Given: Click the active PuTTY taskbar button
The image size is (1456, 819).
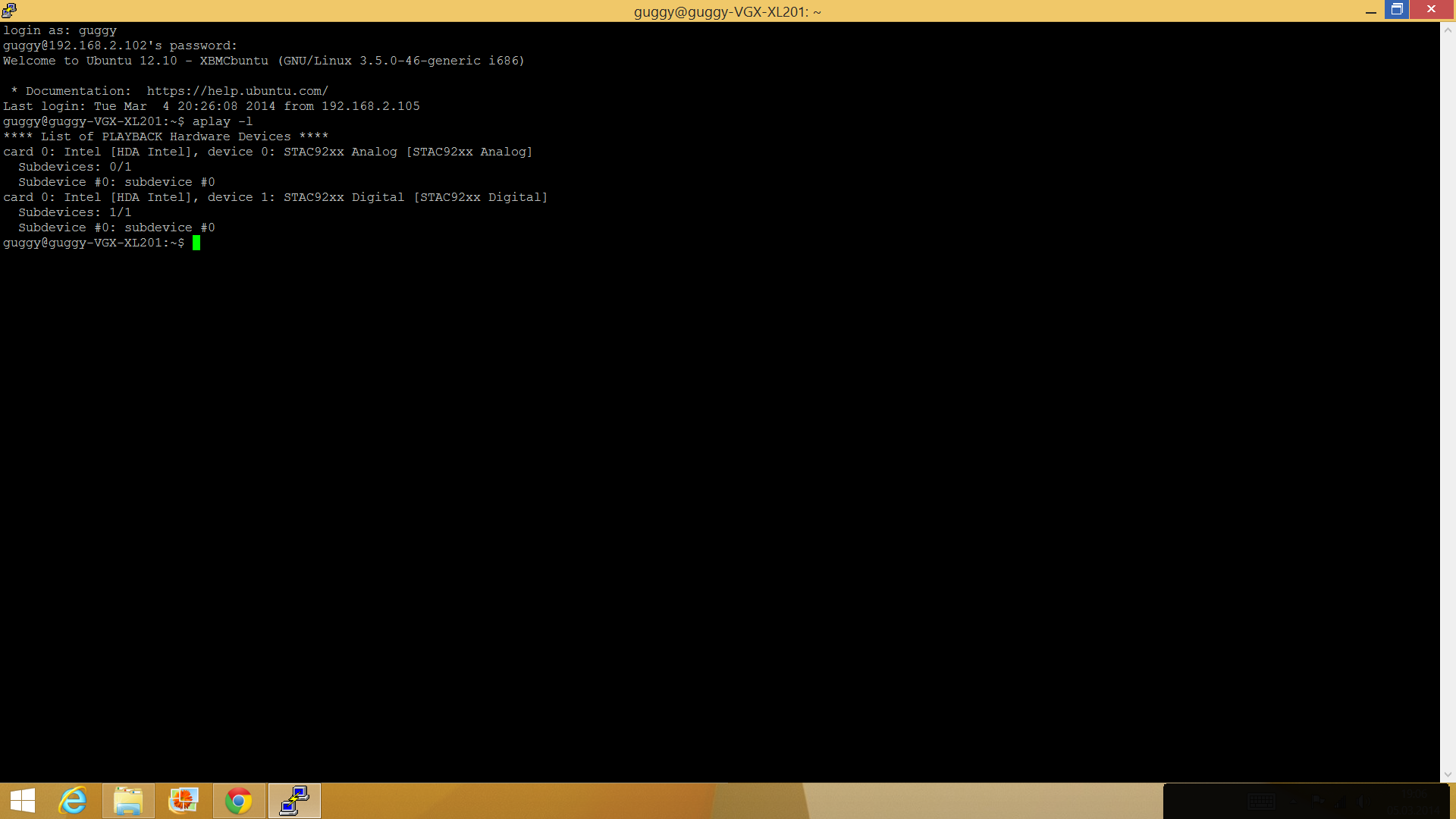Looking at the screenshot, I should coord(294,801).
